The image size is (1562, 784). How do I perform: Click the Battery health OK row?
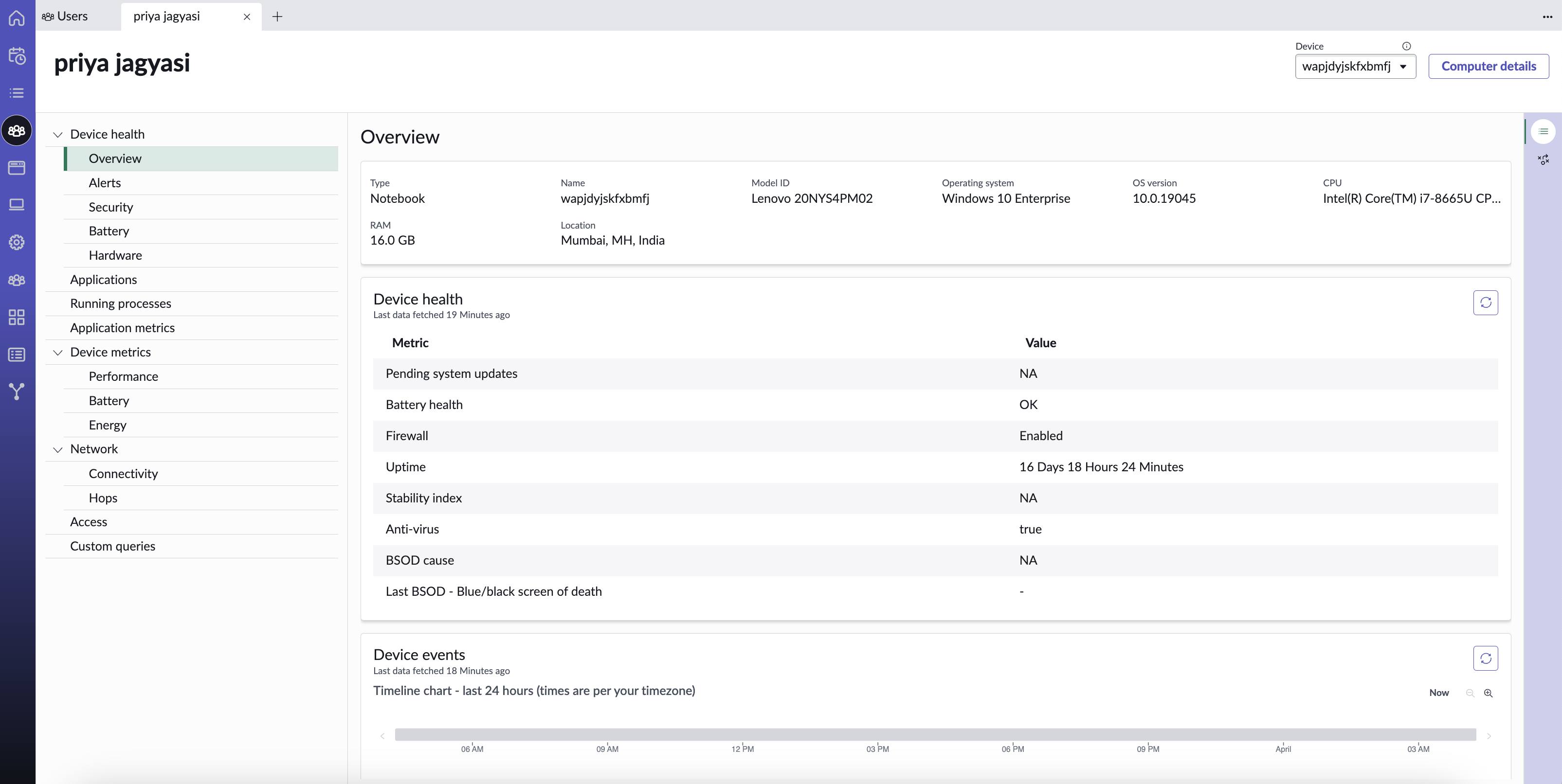tap(935, 405)
